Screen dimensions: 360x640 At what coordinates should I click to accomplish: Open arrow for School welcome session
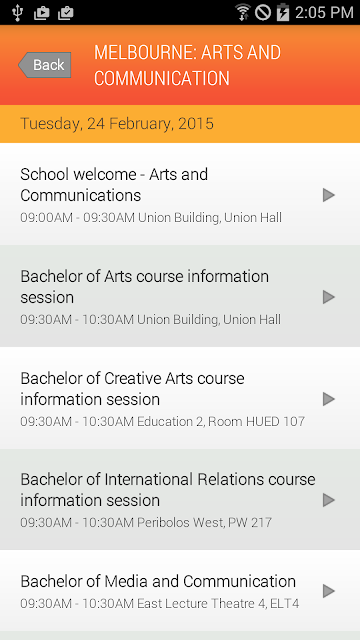(329, 195)
